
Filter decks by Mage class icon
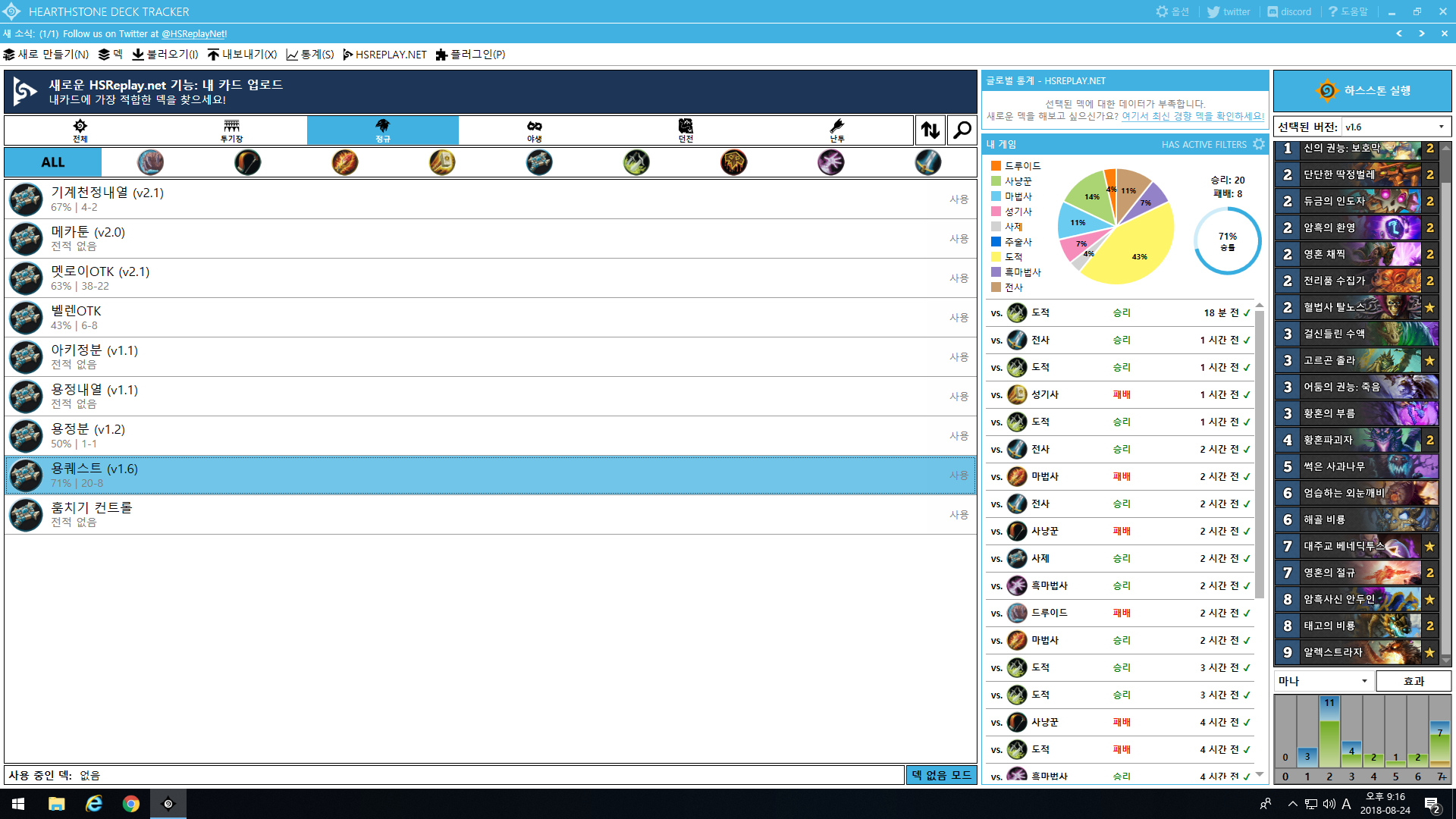[x=345, y=162]
